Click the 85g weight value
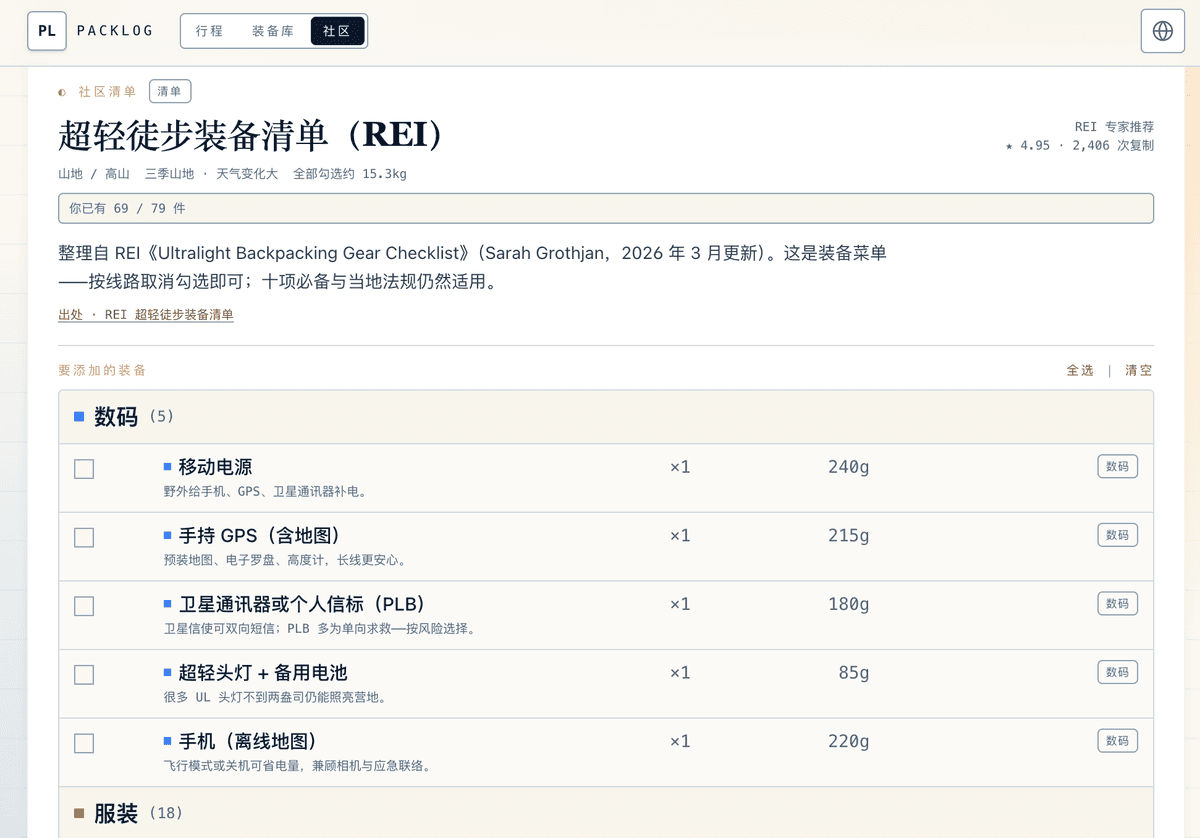 pos(854,673)
